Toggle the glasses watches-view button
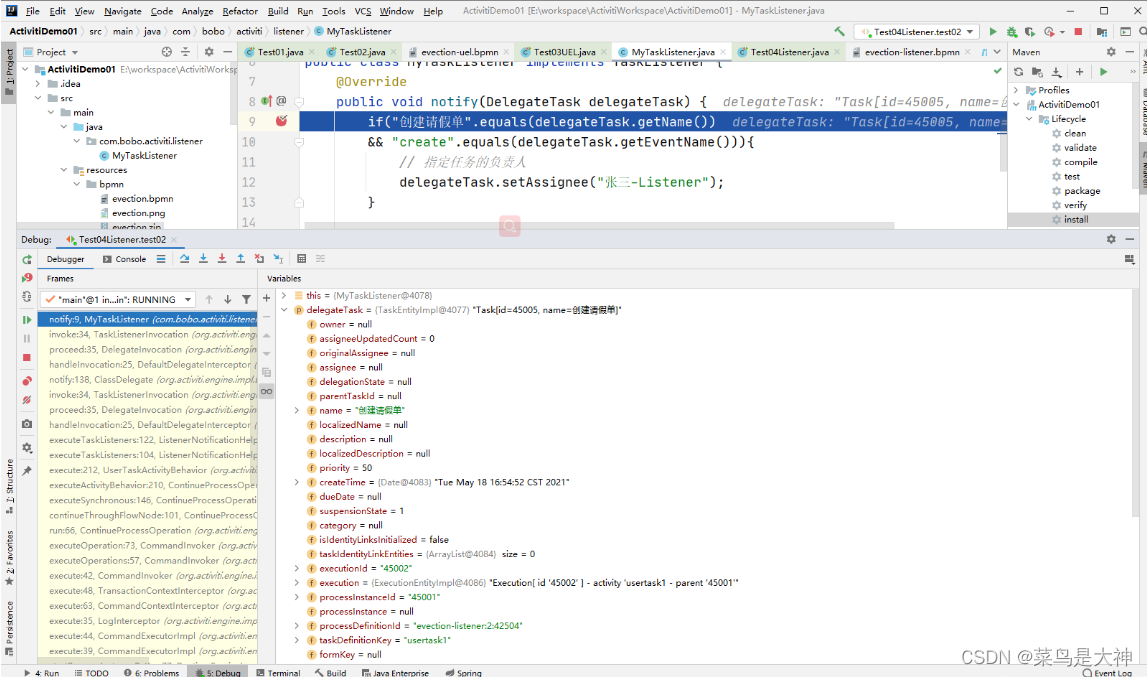The image size is (1147, 677). [x=266, y=392]
